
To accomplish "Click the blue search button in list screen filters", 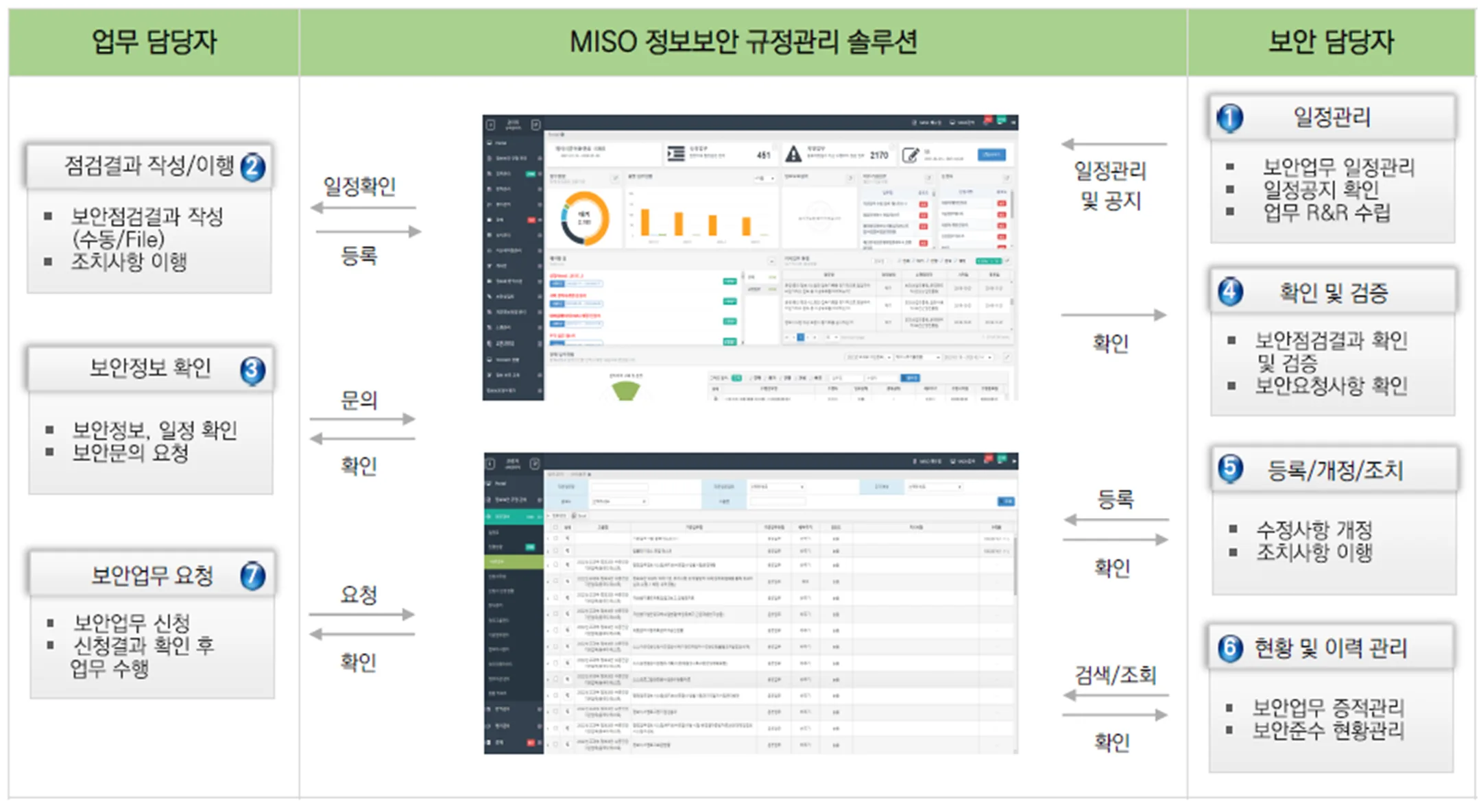I will (x=1006, y=502).
